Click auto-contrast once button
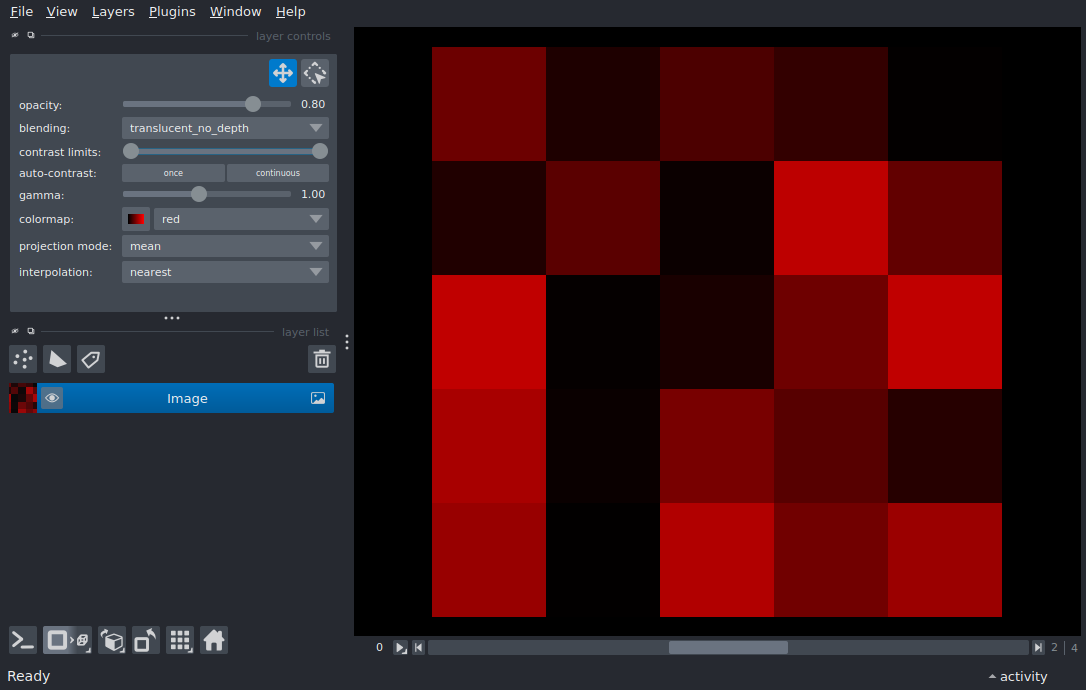1086x690 pixels. tap(173, 173)
